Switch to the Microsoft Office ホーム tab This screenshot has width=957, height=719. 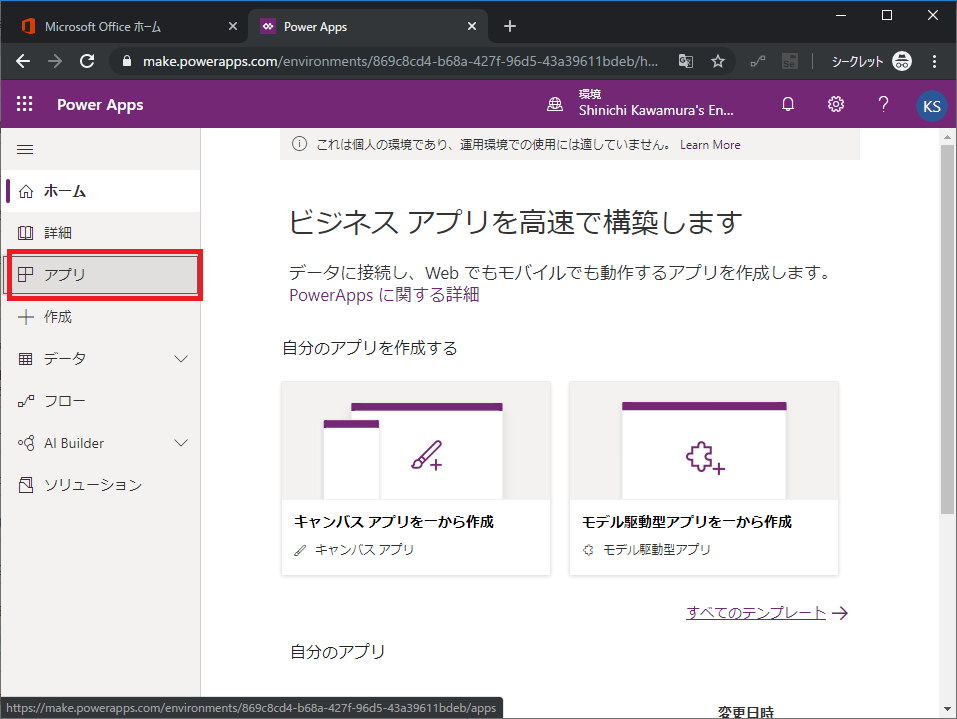[x=125, y=26]
